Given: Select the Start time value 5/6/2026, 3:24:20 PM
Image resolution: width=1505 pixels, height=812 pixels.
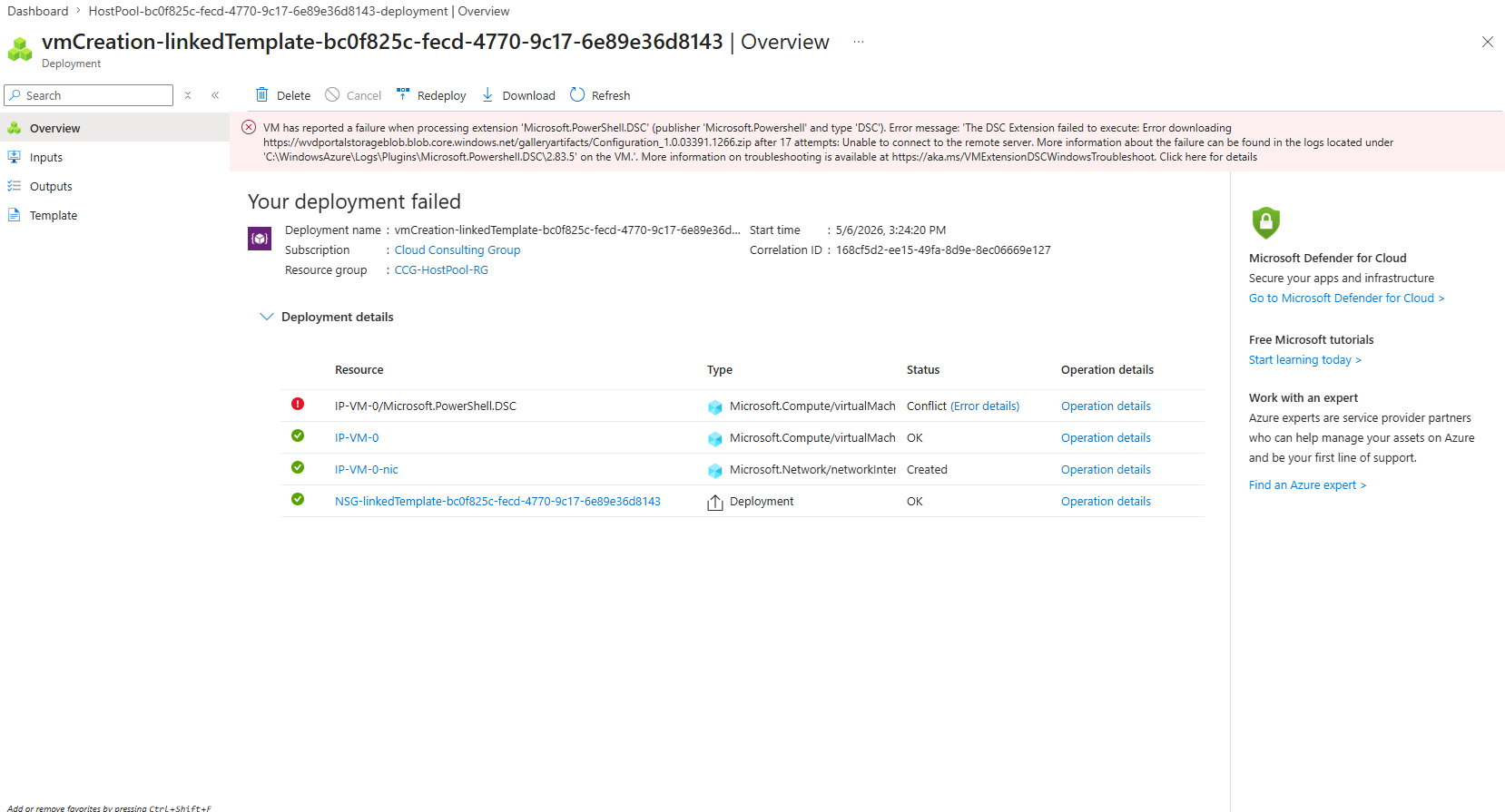Looking at the screenshot, I should [890, 230].
